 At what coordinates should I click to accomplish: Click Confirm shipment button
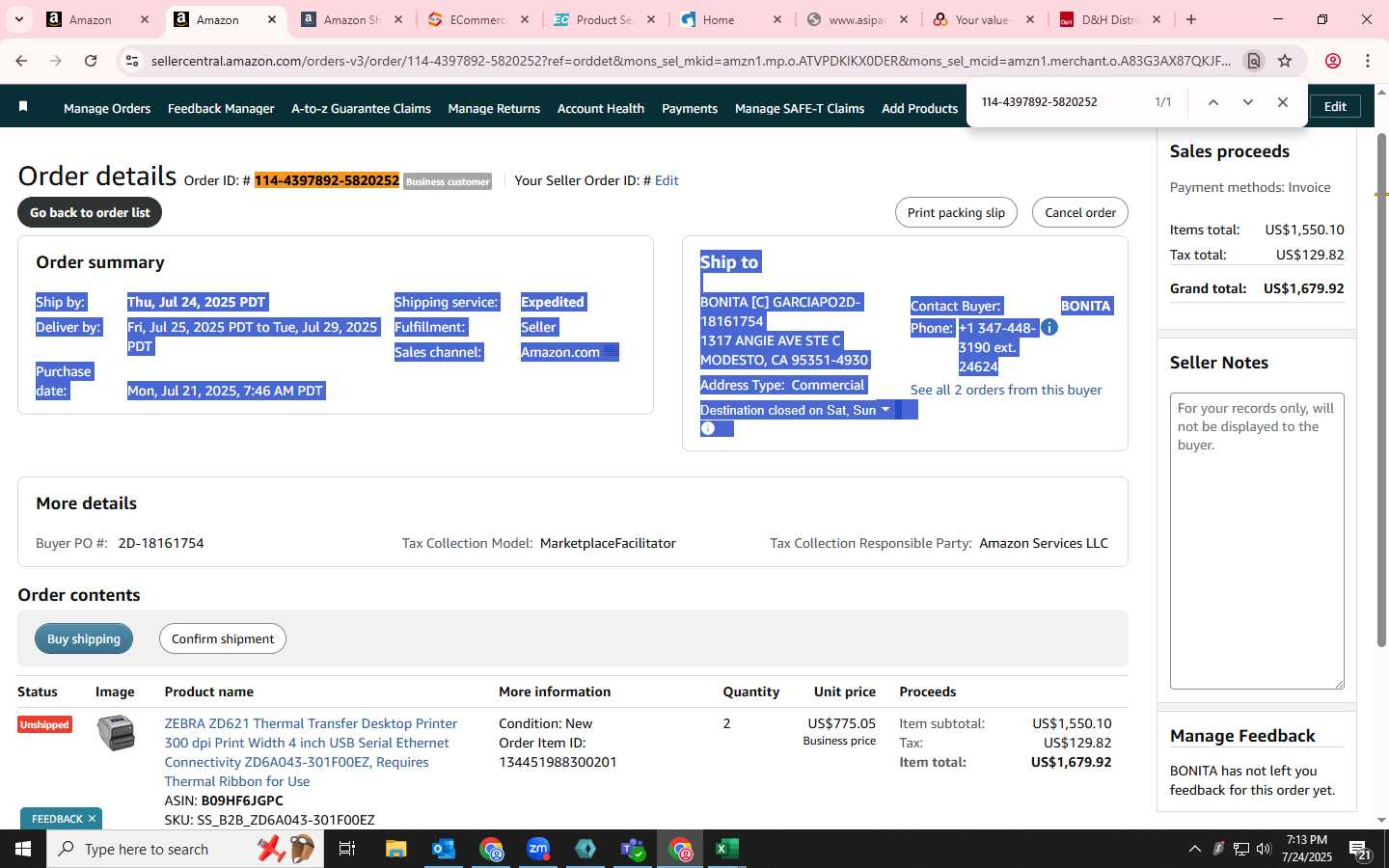[223, 638]
